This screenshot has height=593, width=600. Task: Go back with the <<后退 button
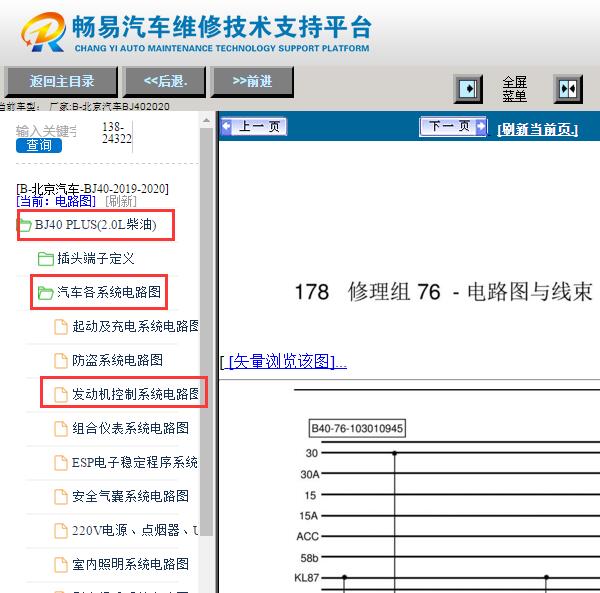(x=165, y=81)
